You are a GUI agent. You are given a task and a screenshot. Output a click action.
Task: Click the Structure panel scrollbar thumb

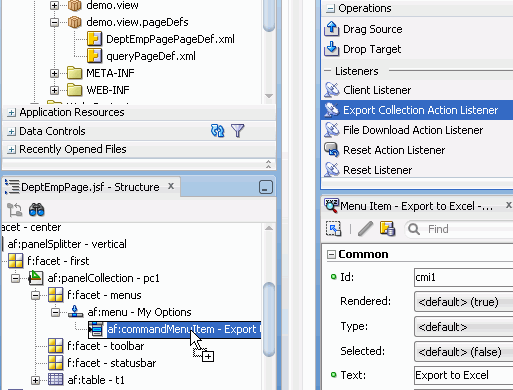269,320
